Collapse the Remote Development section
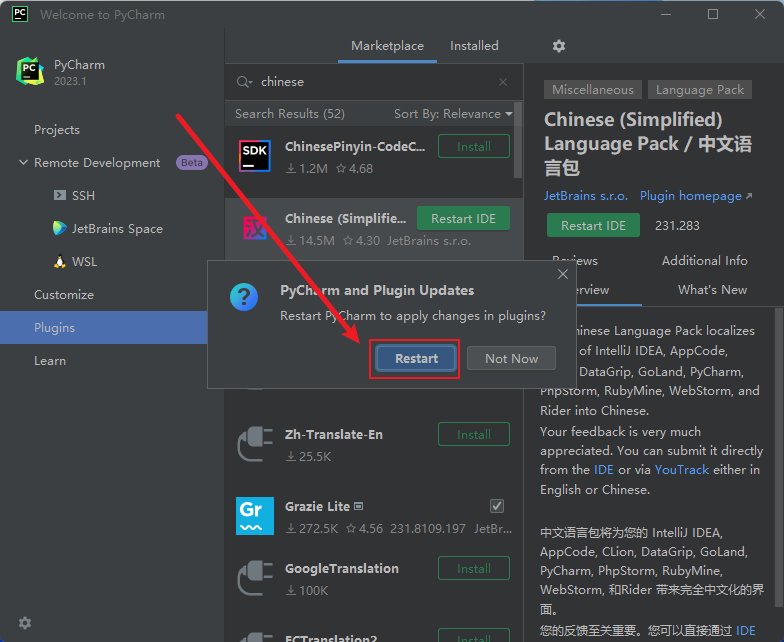The image size is (784, 642). pos(23,162)
